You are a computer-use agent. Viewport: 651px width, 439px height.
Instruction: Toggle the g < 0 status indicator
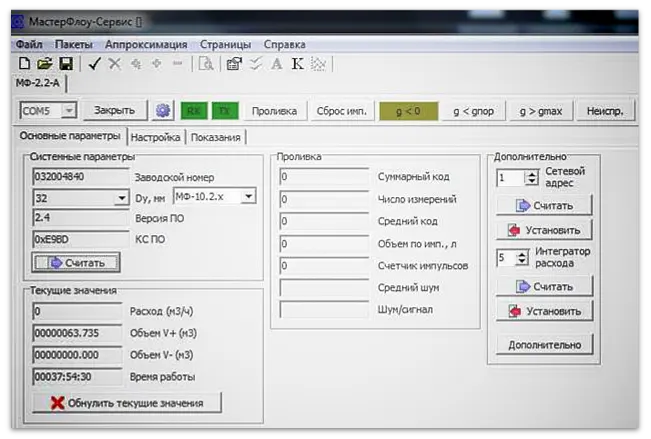[x=407, y=110]
